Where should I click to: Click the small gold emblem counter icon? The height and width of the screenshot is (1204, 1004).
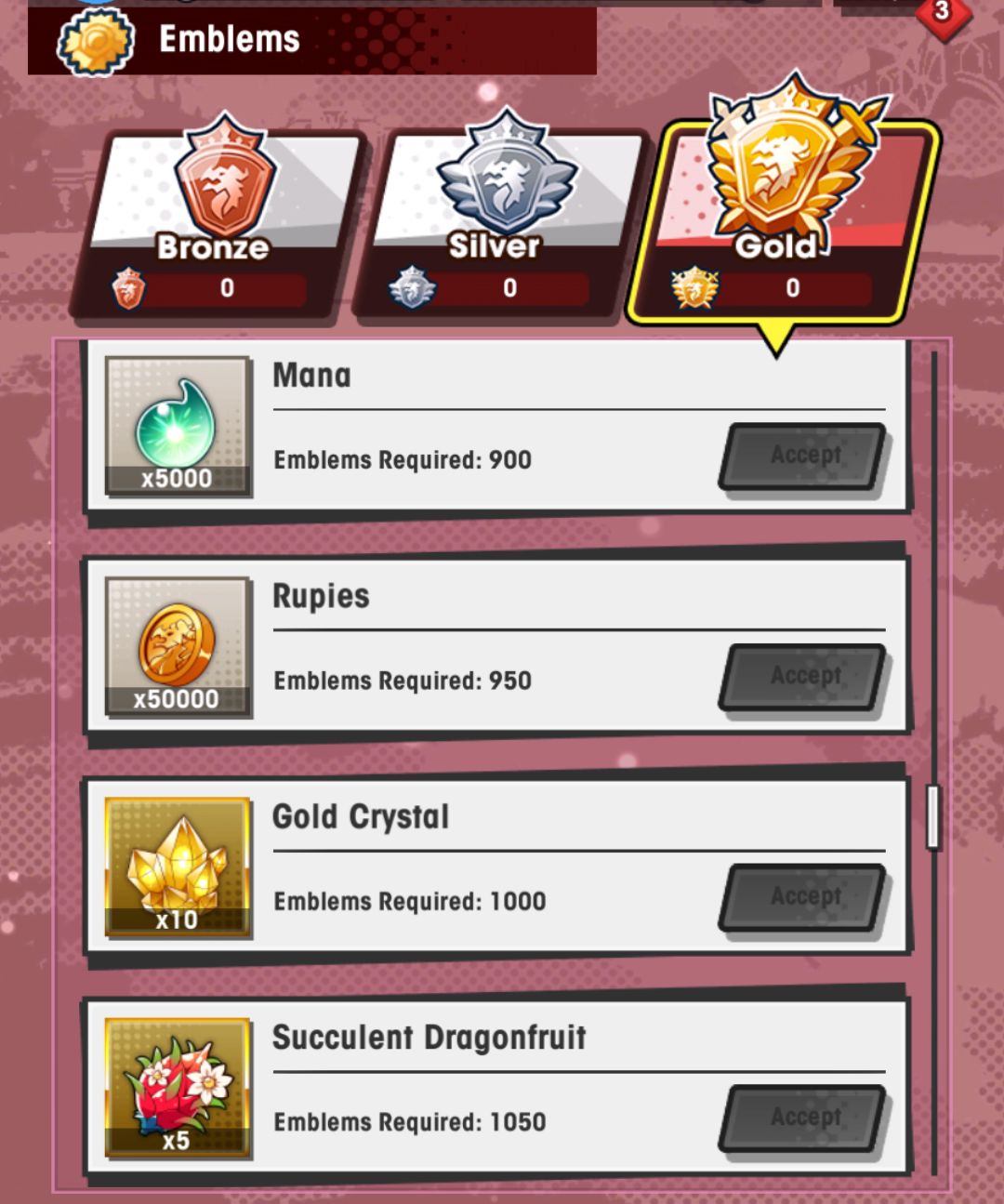pyautogui.click(x=694, y=288)
